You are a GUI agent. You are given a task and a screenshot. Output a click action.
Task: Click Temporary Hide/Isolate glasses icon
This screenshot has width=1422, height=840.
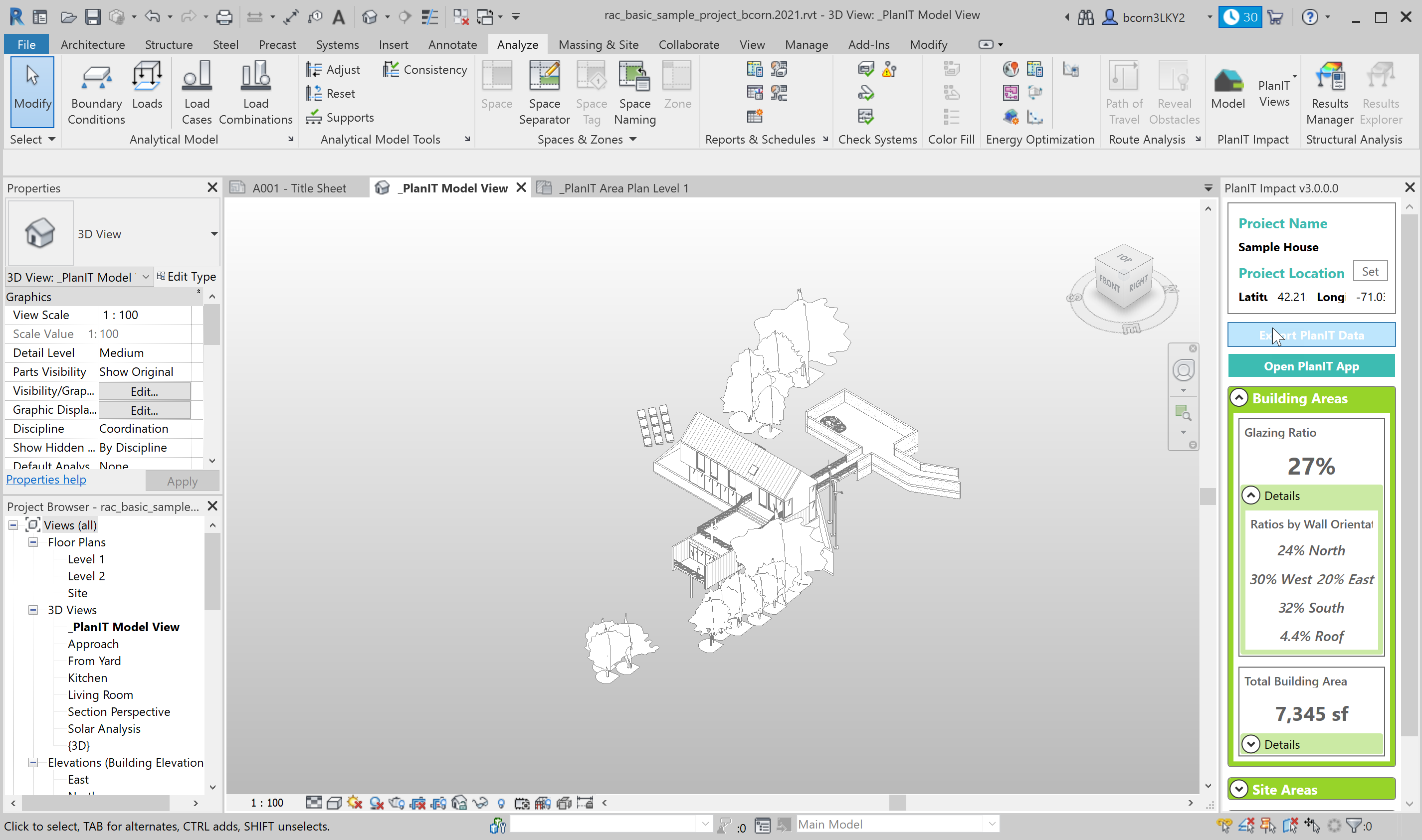pos(480,803)
